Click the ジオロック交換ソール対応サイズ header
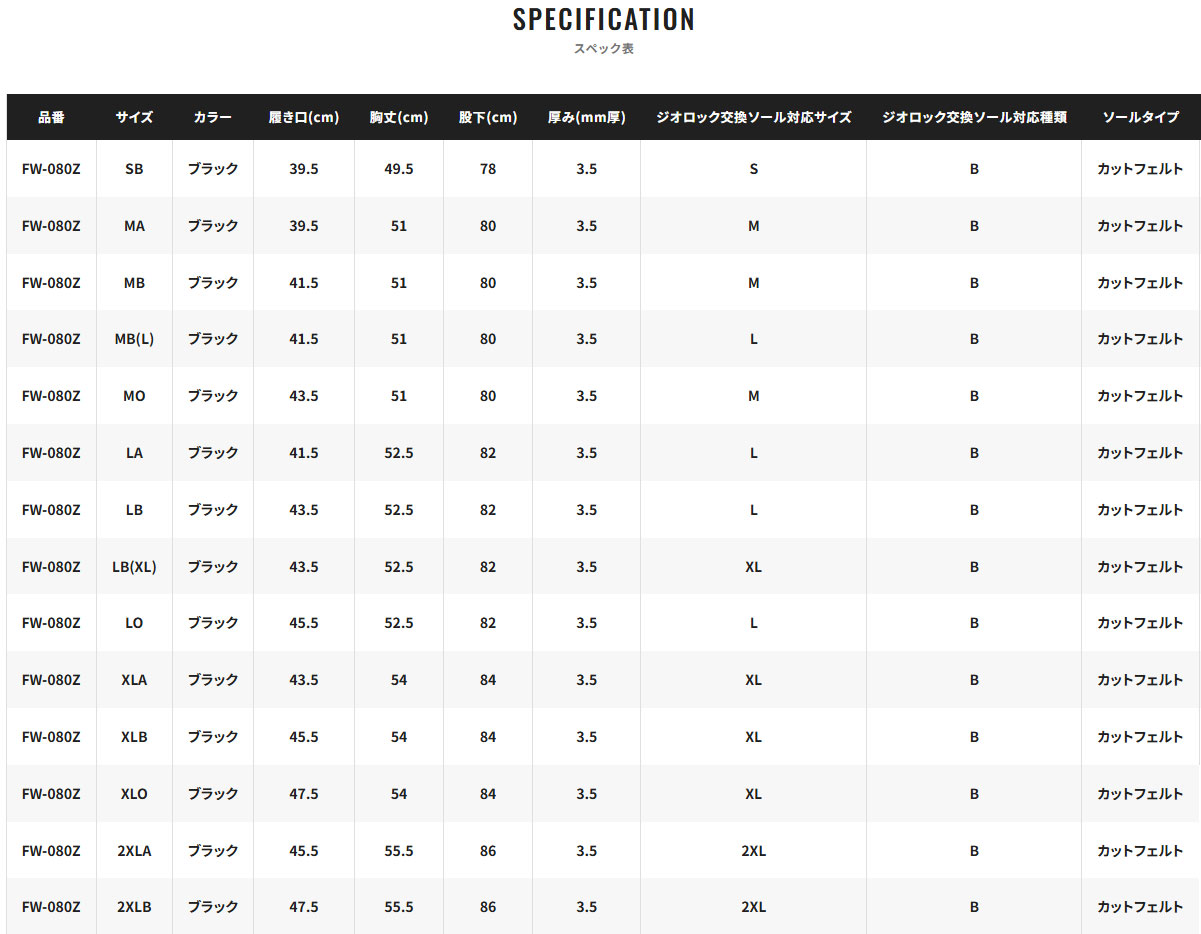This screenshot has width=1201, height=934. click(x=753, y=117)
